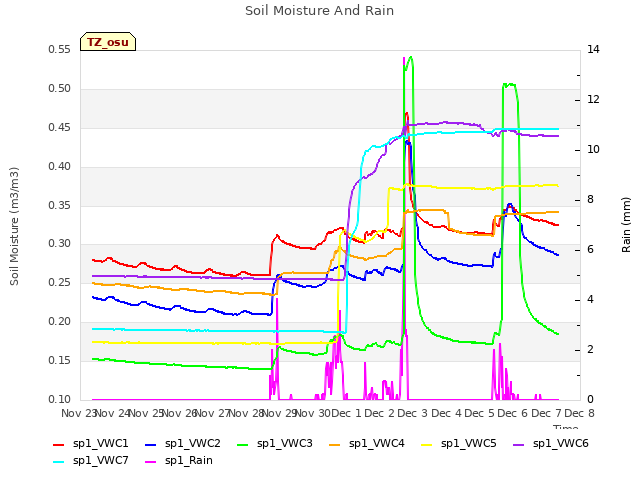Click the red VWC1 spike on Dec 3
This screenshot has height=480, width=640.
pyautogui.click(x=407, y=113)
